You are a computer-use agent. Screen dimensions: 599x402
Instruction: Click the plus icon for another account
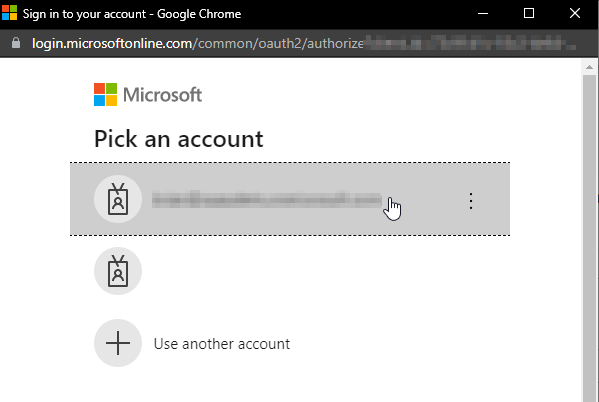118,343
